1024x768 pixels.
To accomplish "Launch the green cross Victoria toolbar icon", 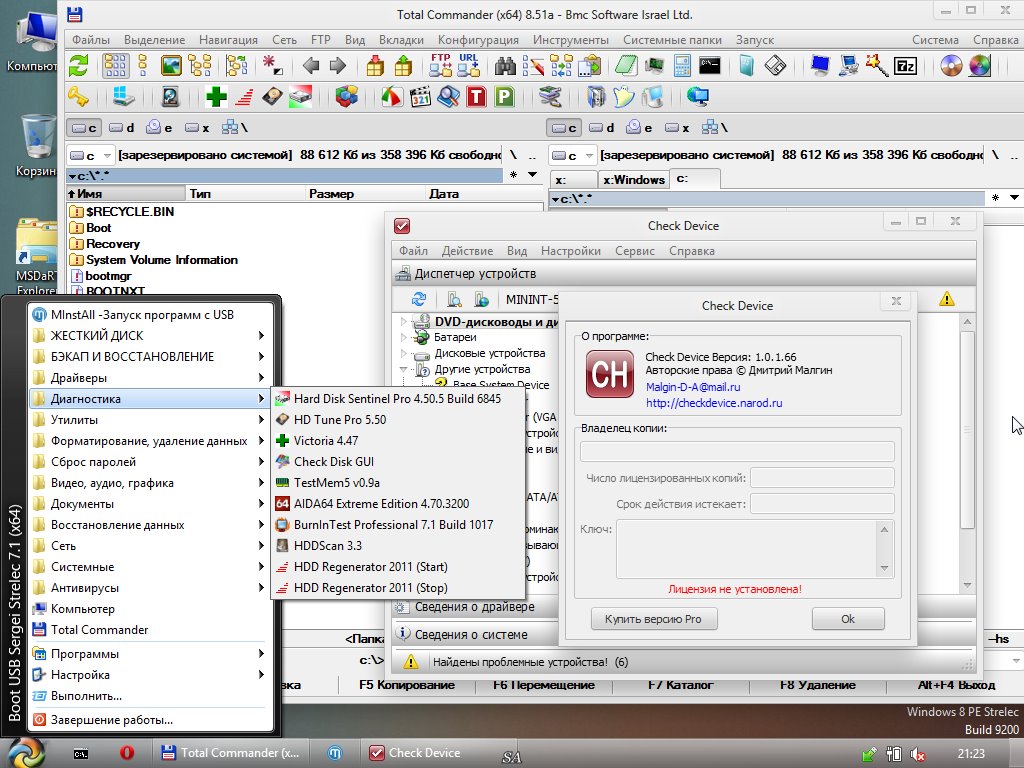I will coord(216,97).
